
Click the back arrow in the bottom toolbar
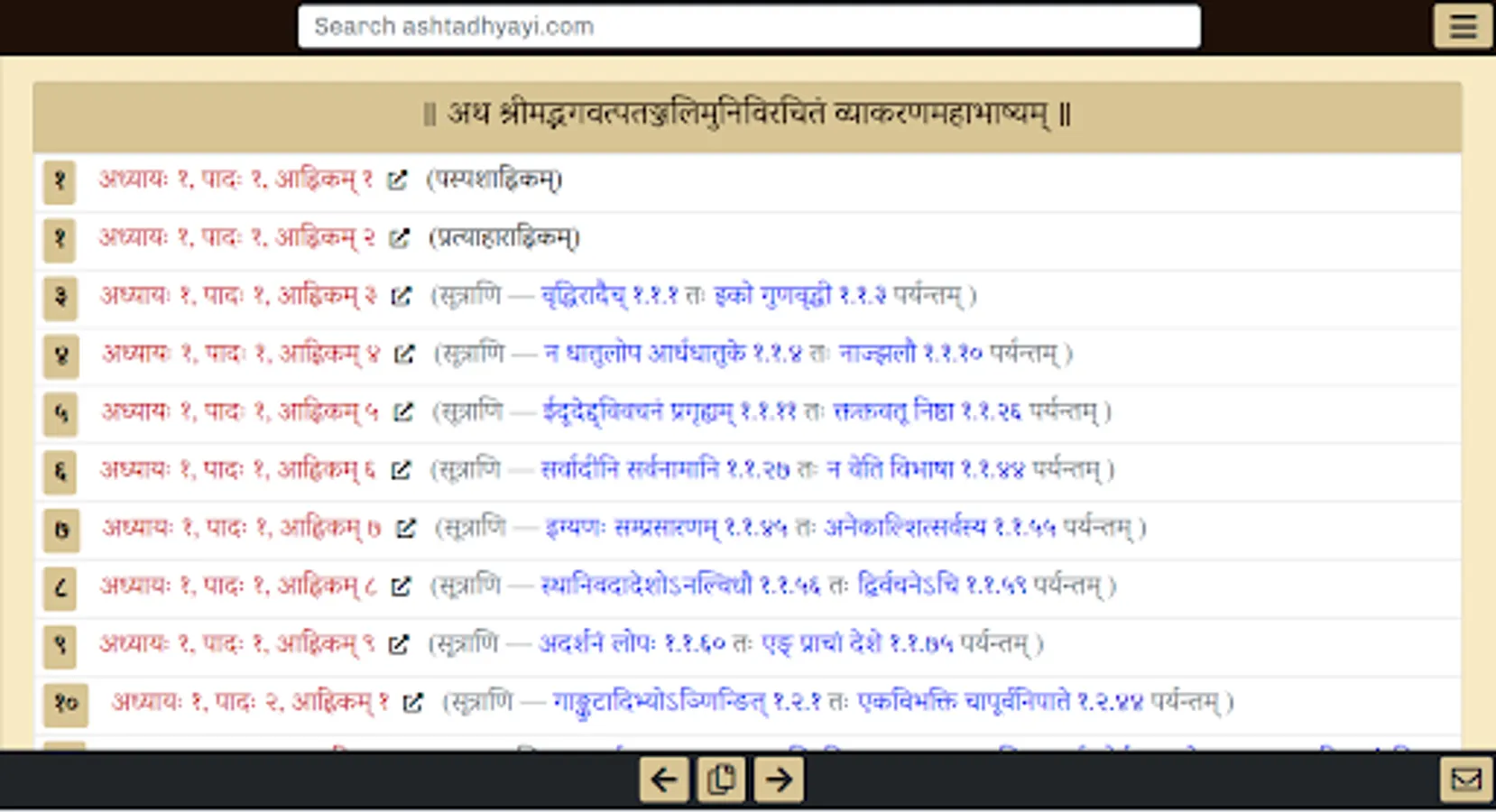point(663,779)
